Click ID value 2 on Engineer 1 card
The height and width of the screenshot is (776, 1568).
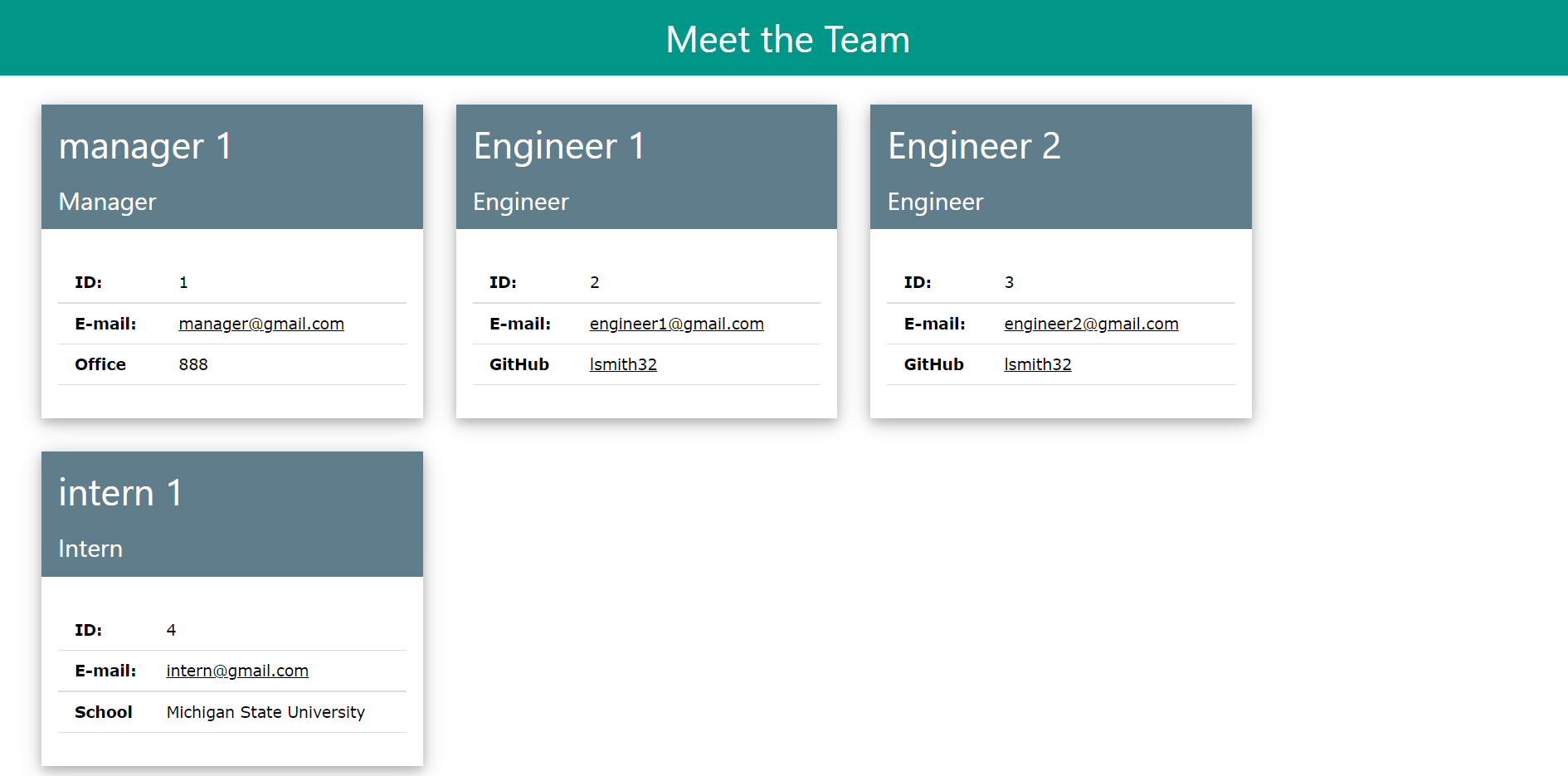click(x=595, y=282)
